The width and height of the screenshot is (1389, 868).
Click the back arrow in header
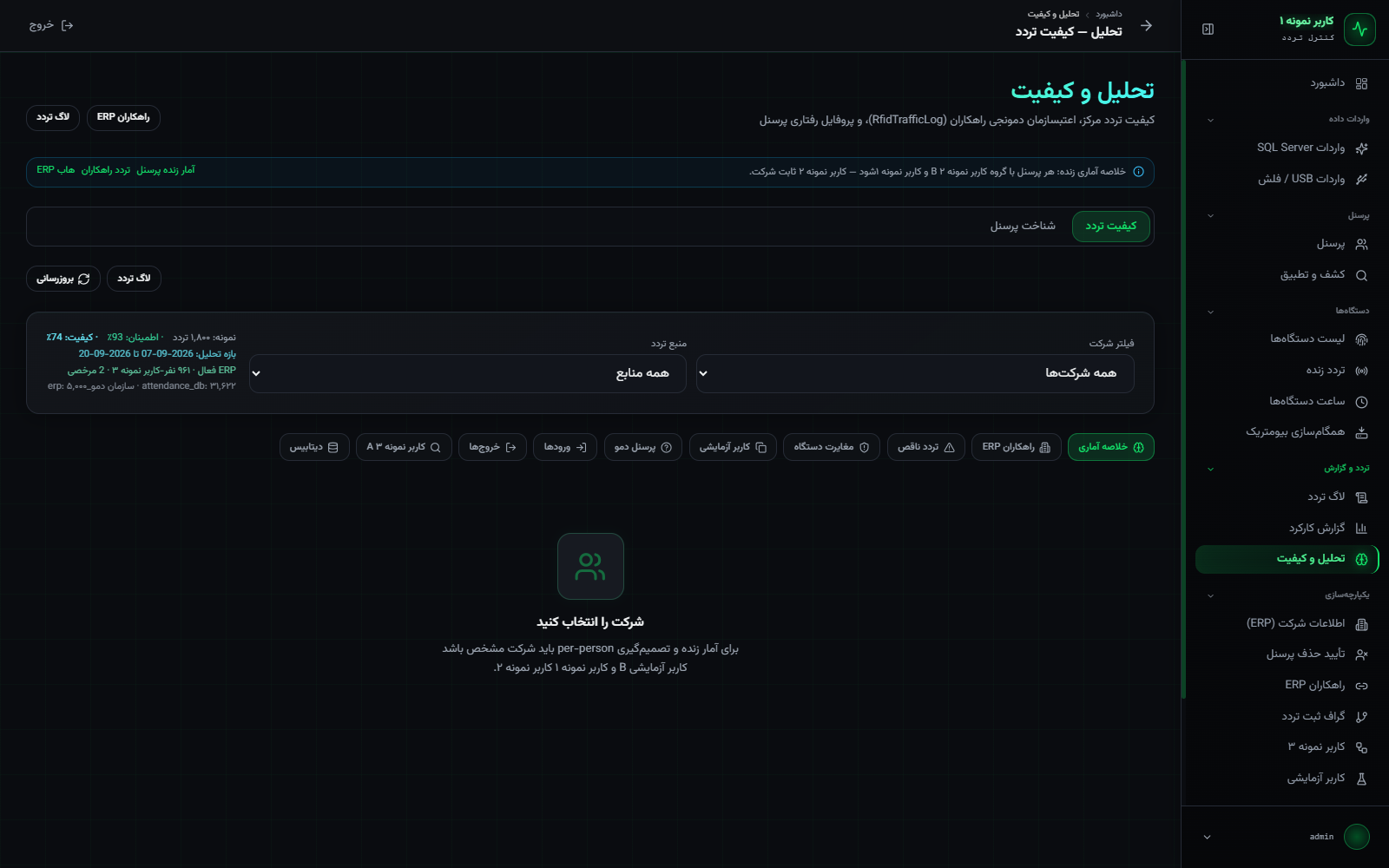coord(1146,25)
